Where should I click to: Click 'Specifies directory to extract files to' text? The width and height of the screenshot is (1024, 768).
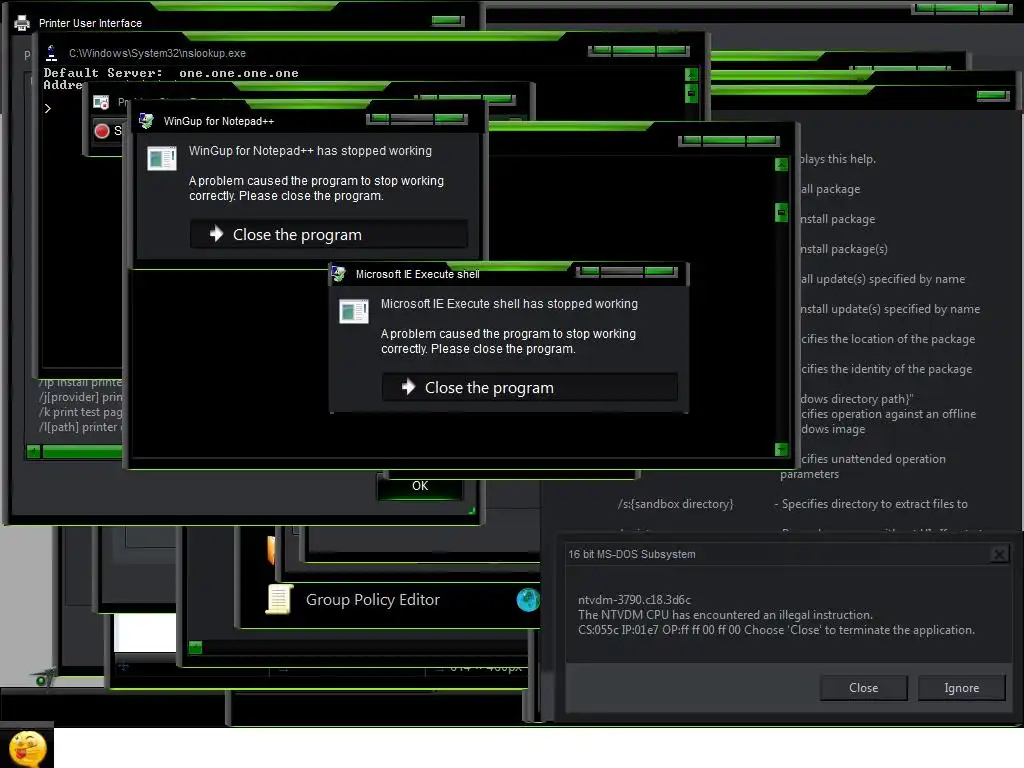tap(874, 504)
